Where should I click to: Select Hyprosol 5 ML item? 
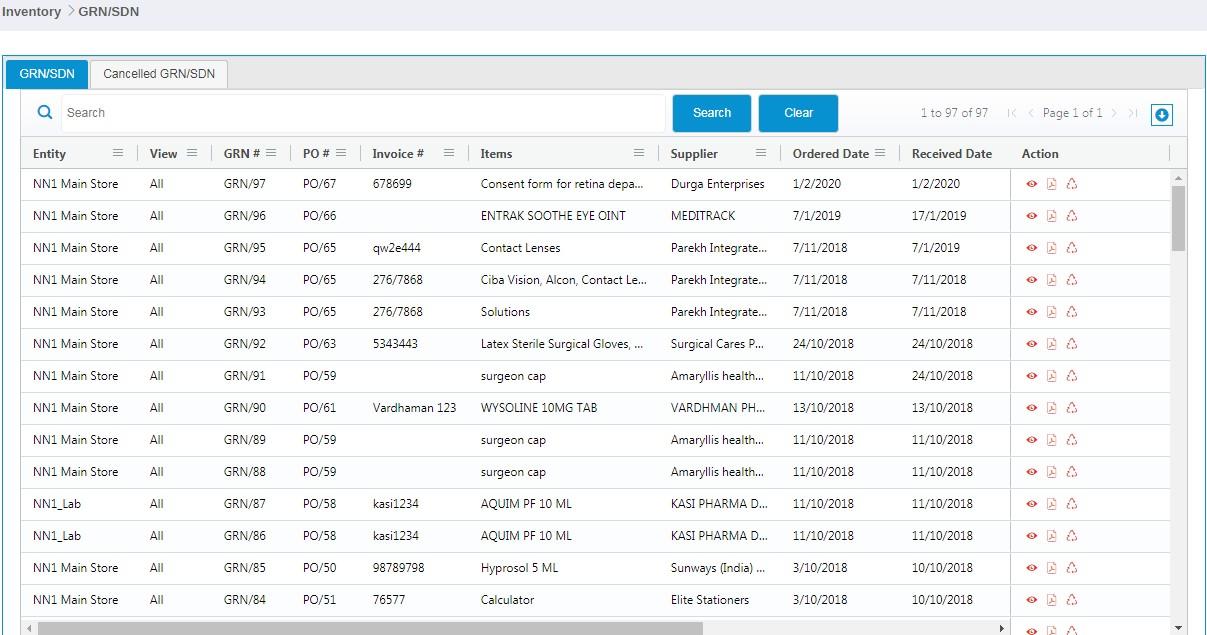[520, 568]
